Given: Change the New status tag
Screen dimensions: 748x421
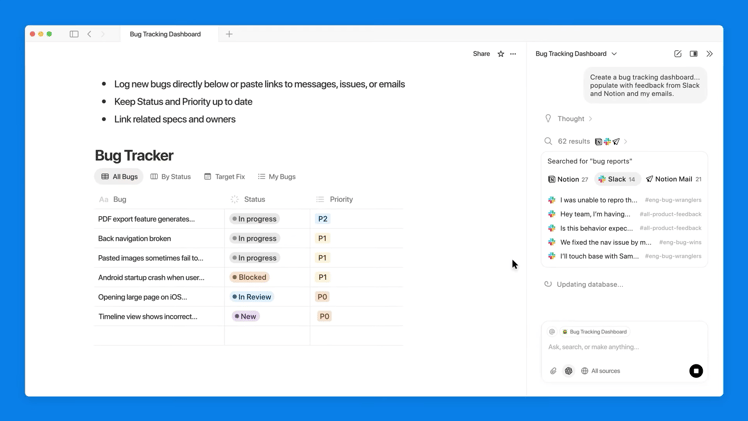Looking at the screenshot, I should coord(246,317).
